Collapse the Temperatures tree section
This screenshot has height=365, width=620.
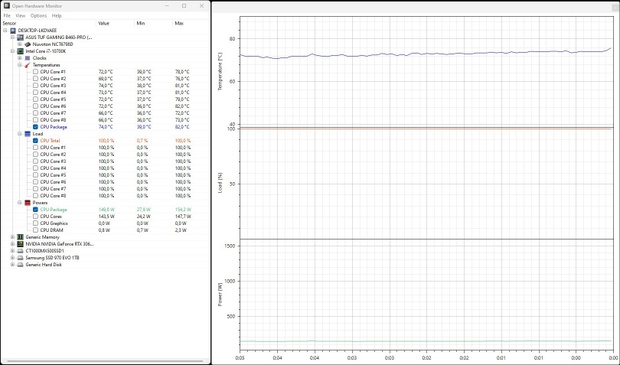click(x=20, y=65)
